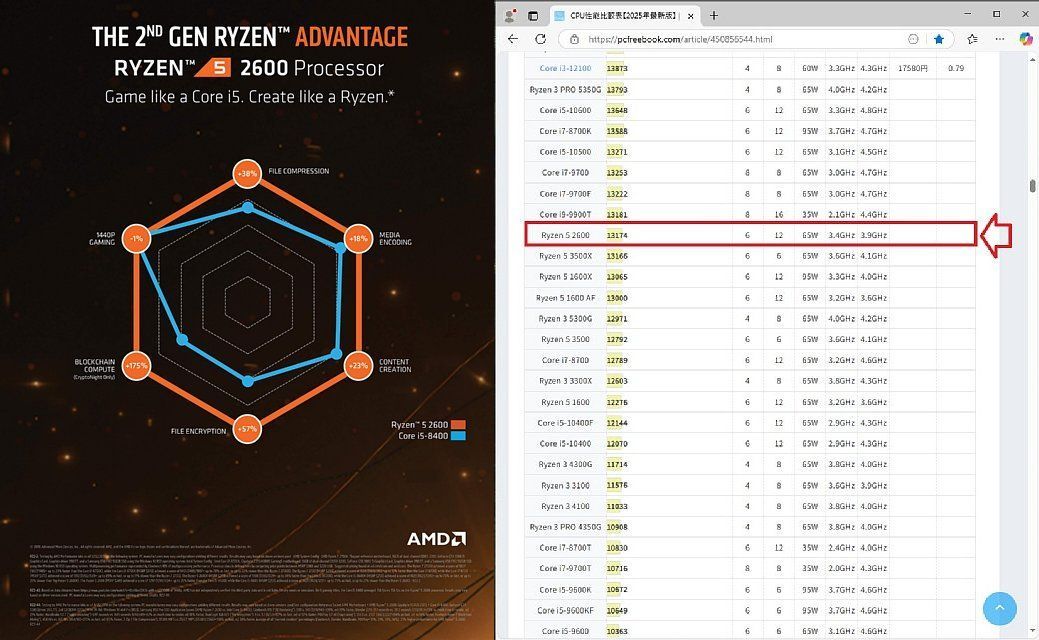Image resolution: width=1039 pixels, height=640 pixels.
Task: Click the circular icon left of the favorite star
Action: coord(913,39)
